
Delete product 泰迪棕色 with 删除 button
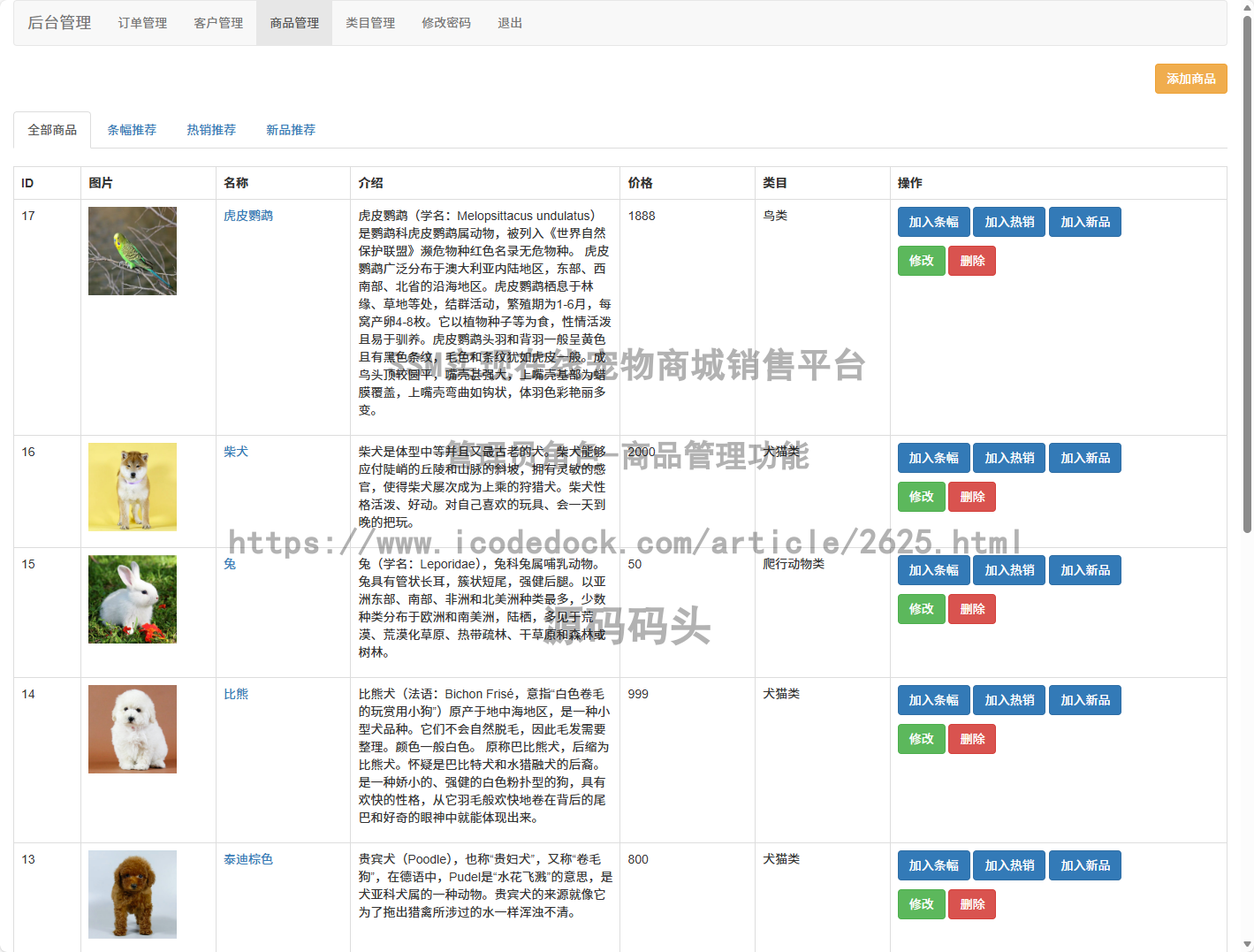972,904
